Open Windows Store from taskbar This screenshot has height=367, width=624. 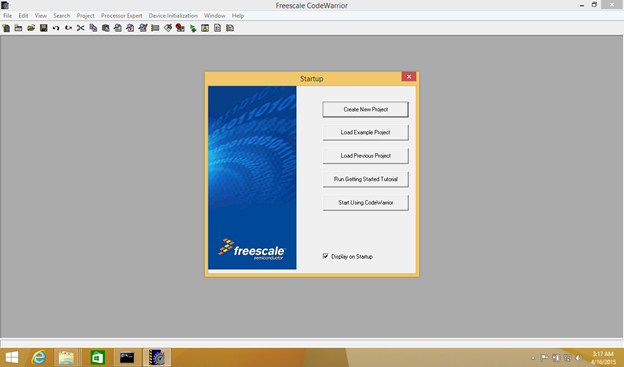[98, 357]
